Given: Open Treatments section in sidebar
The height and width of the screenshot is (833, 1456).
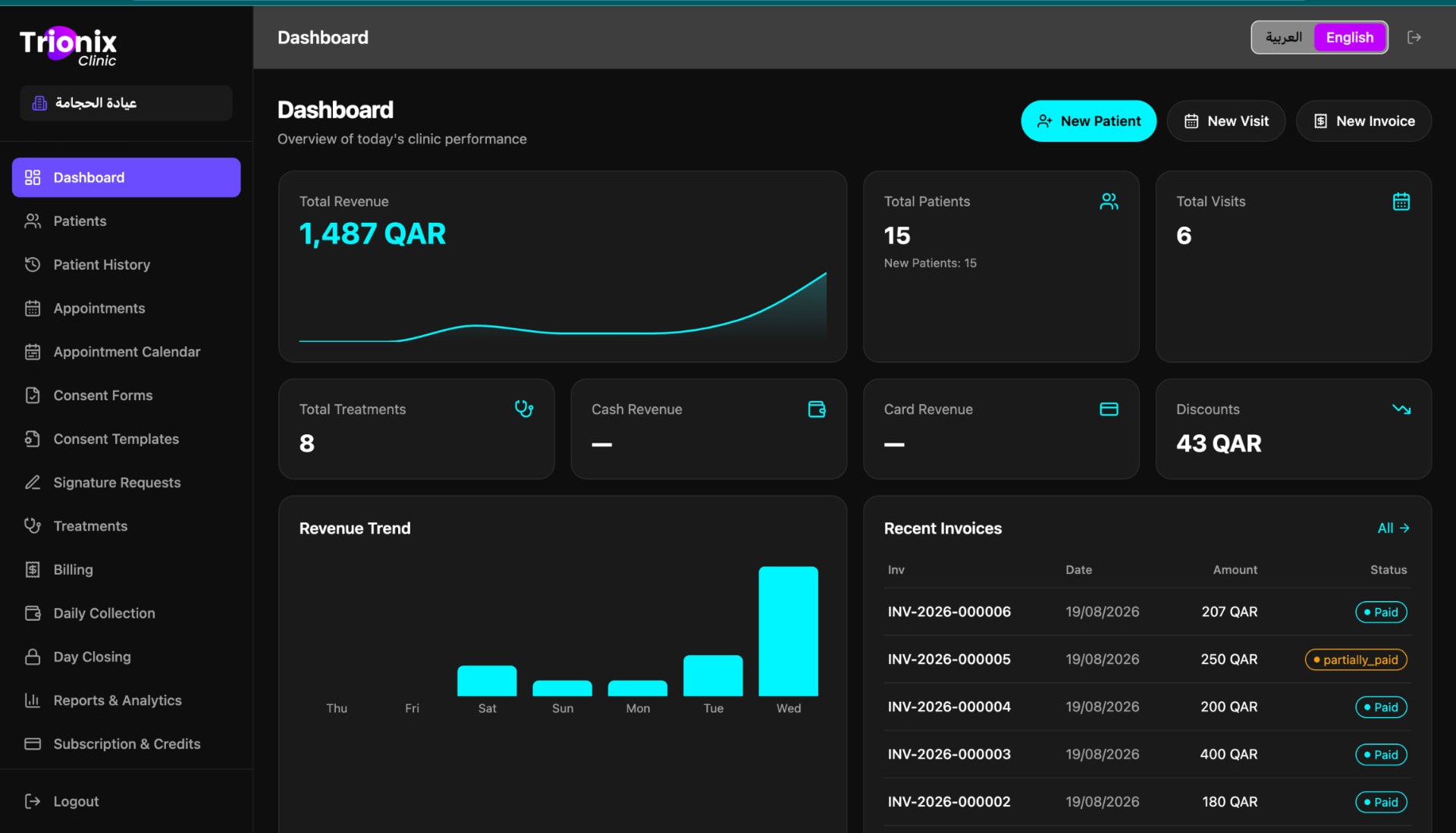Looking at the screenshot, I should click(x=126, y=525).
